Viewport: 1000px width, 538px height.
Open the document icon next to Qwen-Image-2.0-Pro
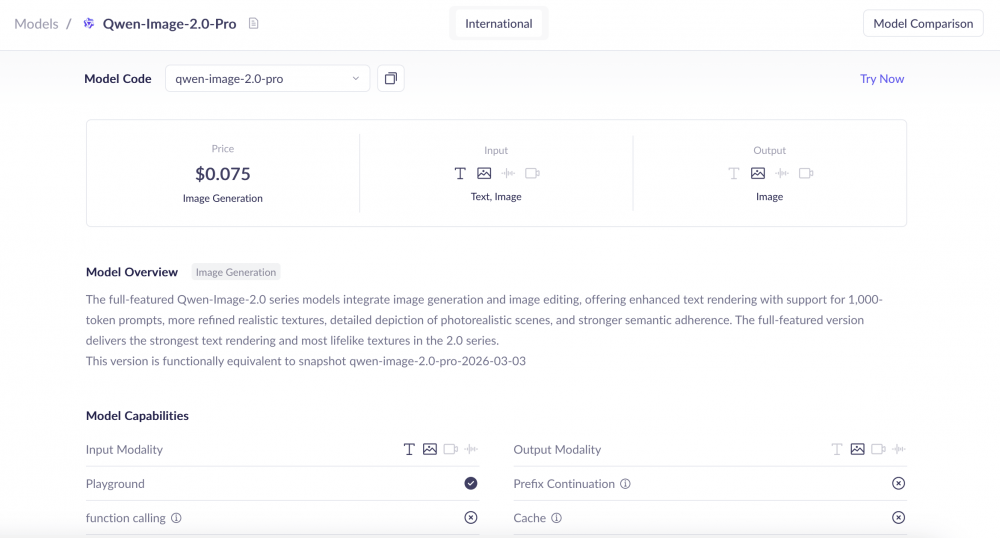click(x=253, y=24)
